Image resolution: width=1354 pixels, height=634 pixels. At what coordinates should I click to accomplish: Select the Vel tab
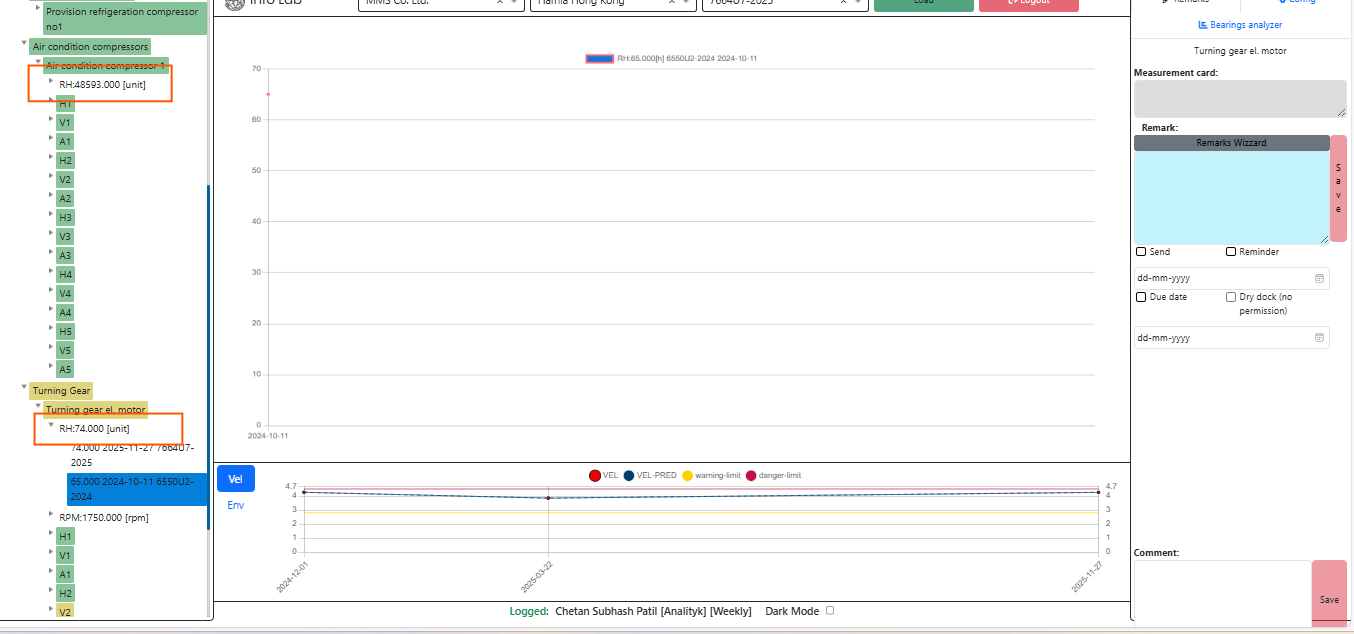pos(236,479)
